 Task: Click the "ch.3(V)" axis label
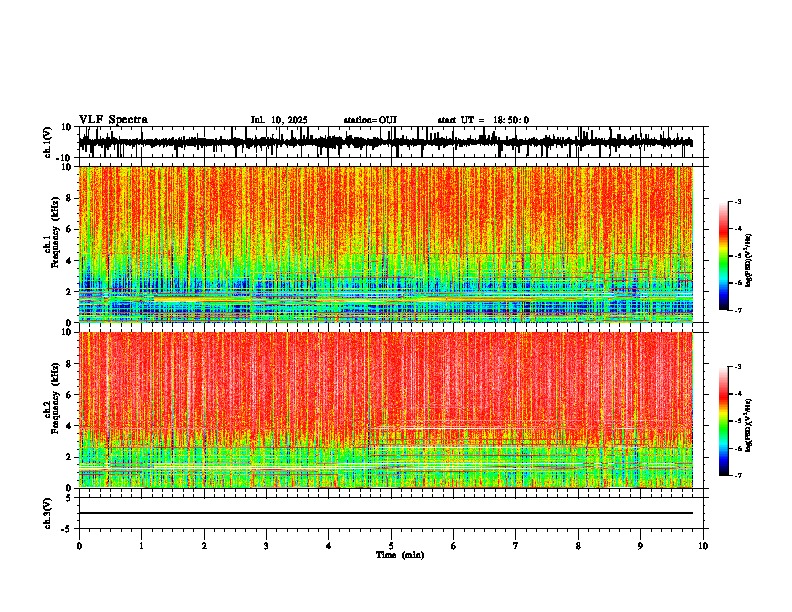48,513
